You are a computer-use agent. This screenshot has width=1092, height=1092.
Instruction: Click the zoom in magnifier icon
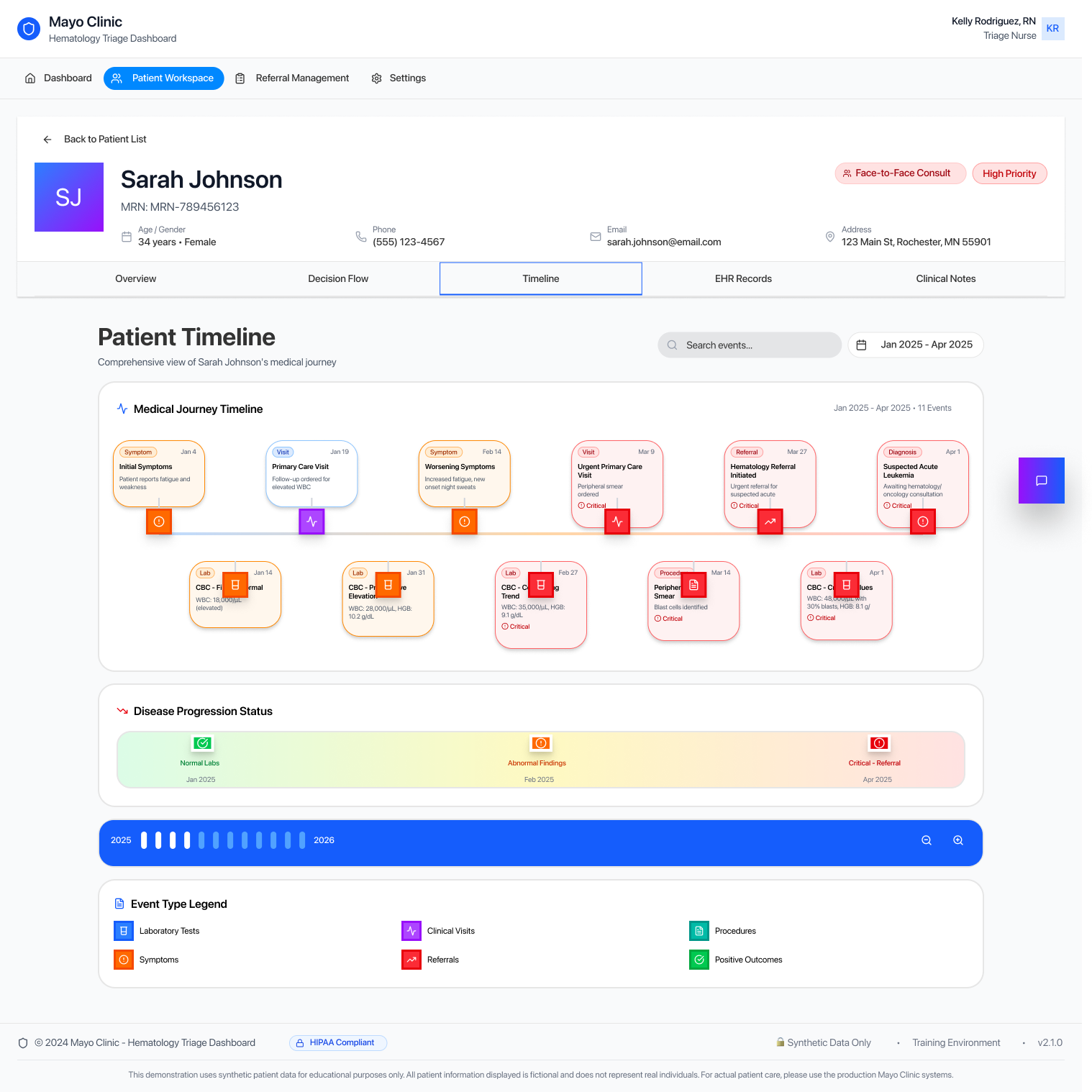958,840
